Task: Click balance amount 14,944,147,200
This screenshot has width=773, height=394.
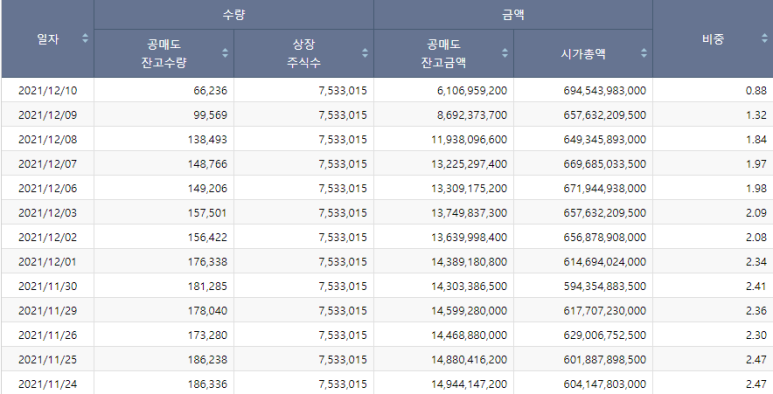Action: click(x=469, y=384)
